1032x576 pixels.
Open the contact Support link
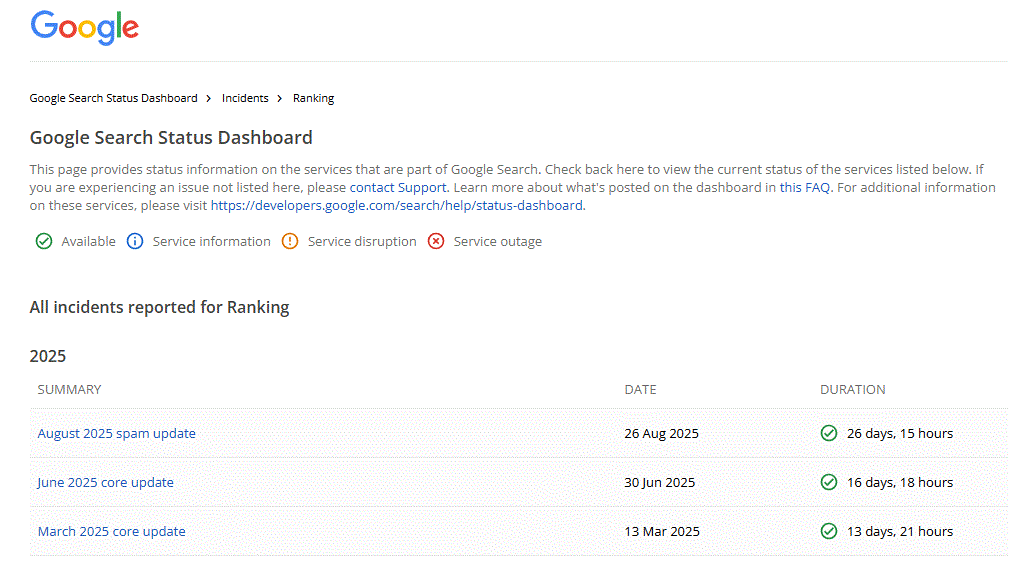398,188
